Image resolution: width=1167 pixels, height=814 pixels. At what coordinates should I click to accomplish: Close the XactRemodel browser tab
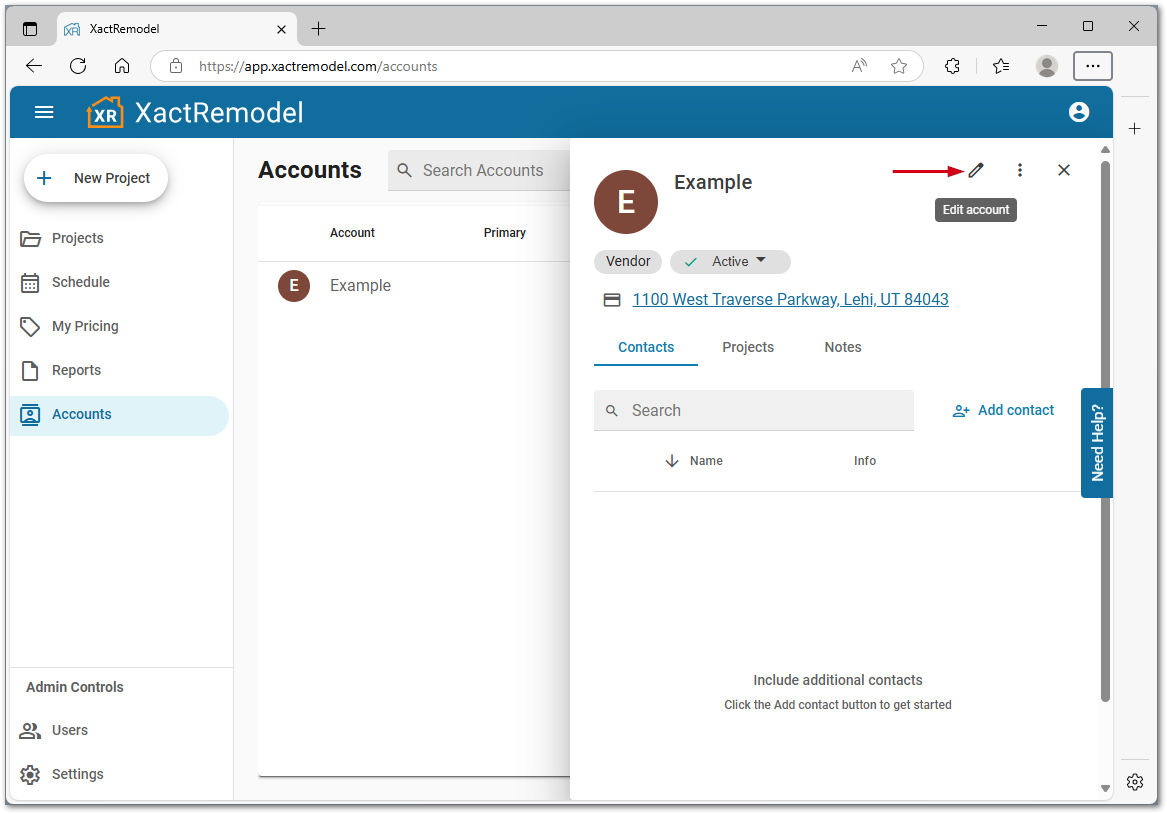(281, 29)
